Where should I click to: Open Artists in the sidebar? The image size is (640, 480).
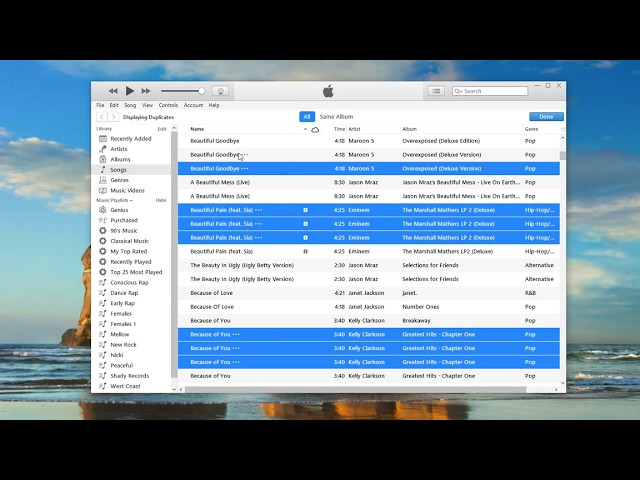[119, 149]
